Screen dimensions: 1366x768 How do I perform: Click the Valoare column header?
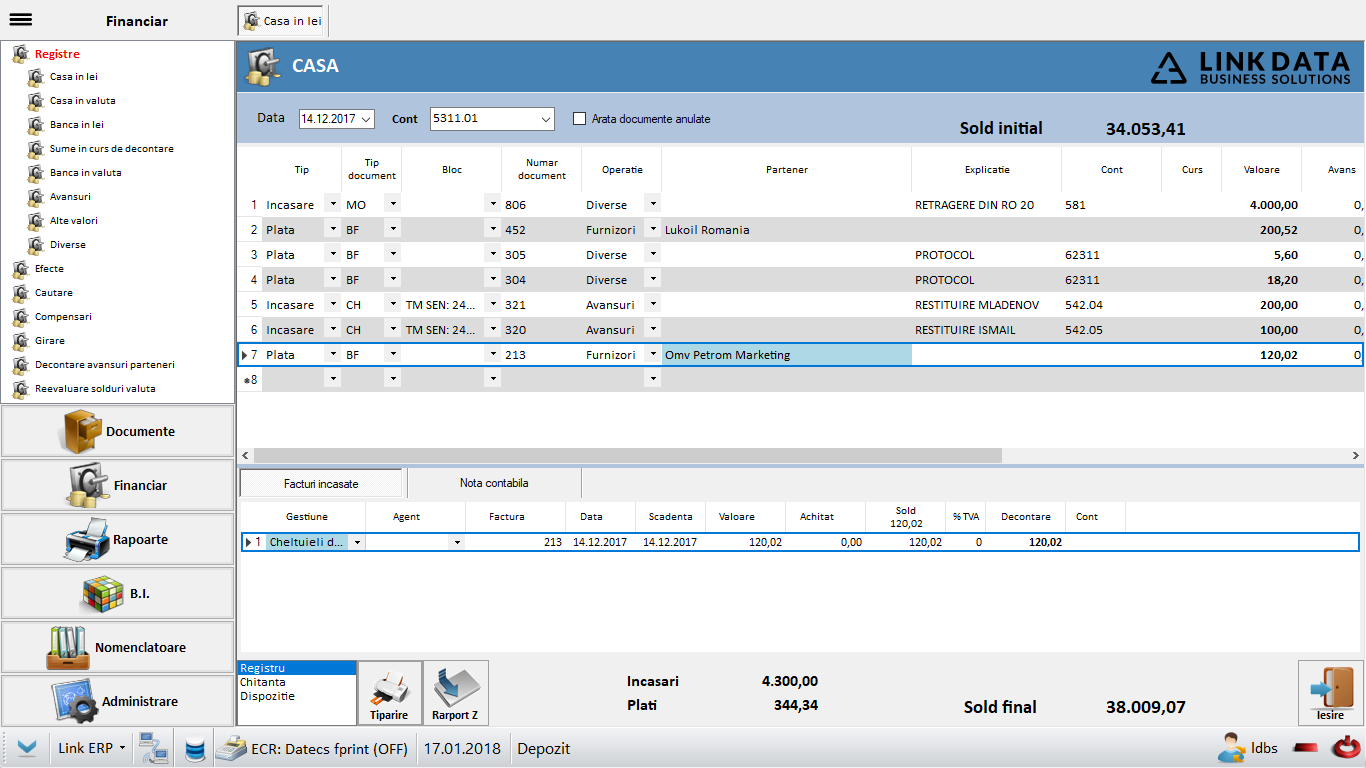coord(1261,170)
